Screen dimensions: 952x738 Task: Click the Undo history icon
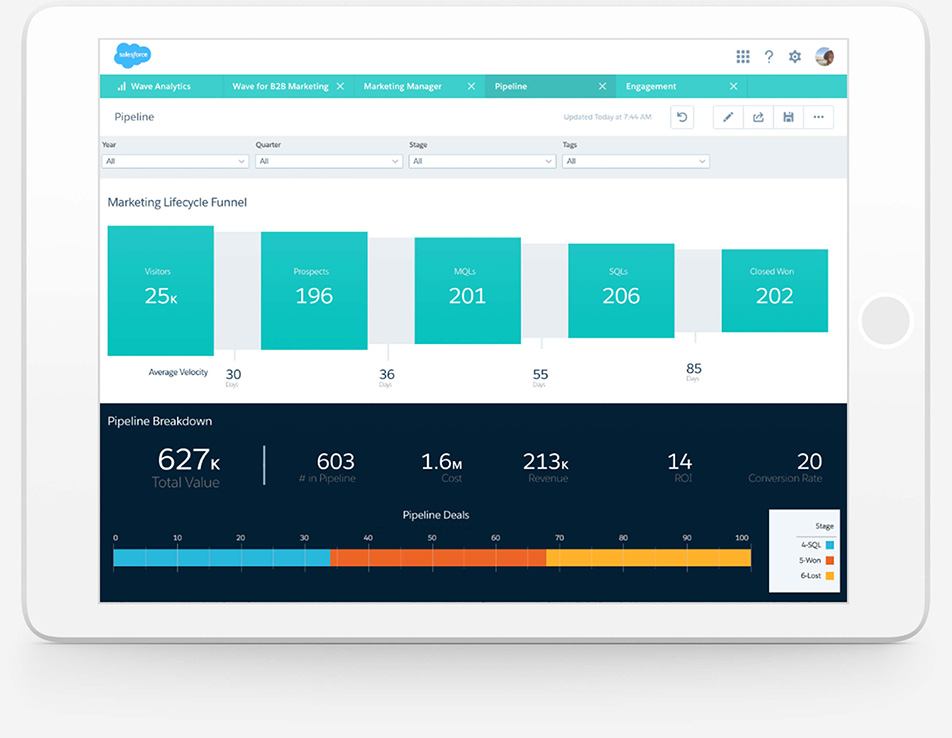click(x=681, y=117)
